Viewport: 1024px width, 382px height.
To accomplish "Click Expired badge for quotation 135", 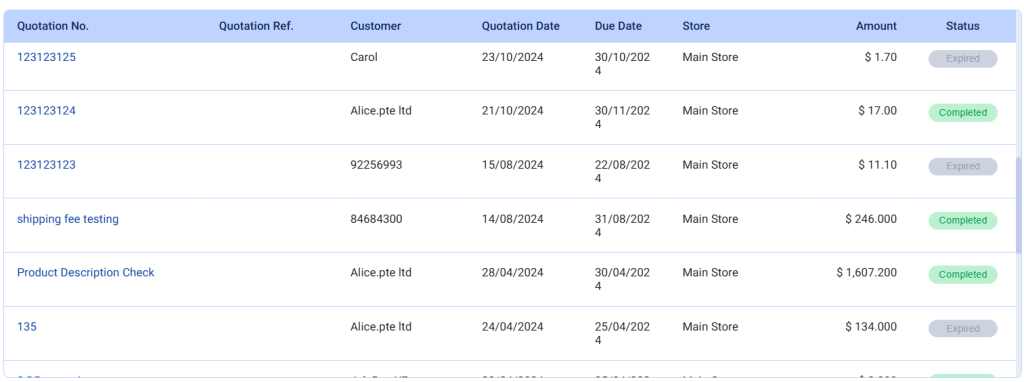I will [x=963, y=328].
